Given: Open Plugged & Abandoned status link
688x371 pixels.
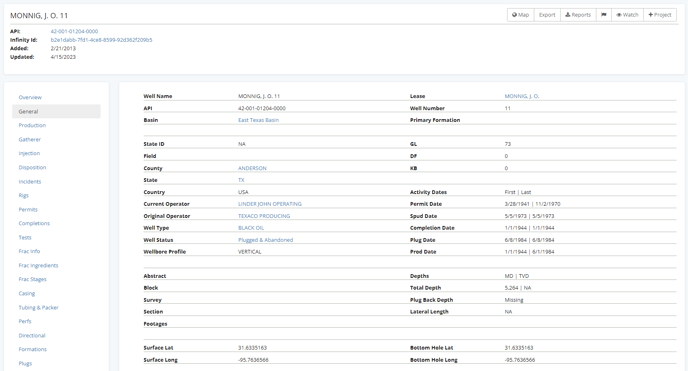Looking at the screenshot, I should click(265, 240).
